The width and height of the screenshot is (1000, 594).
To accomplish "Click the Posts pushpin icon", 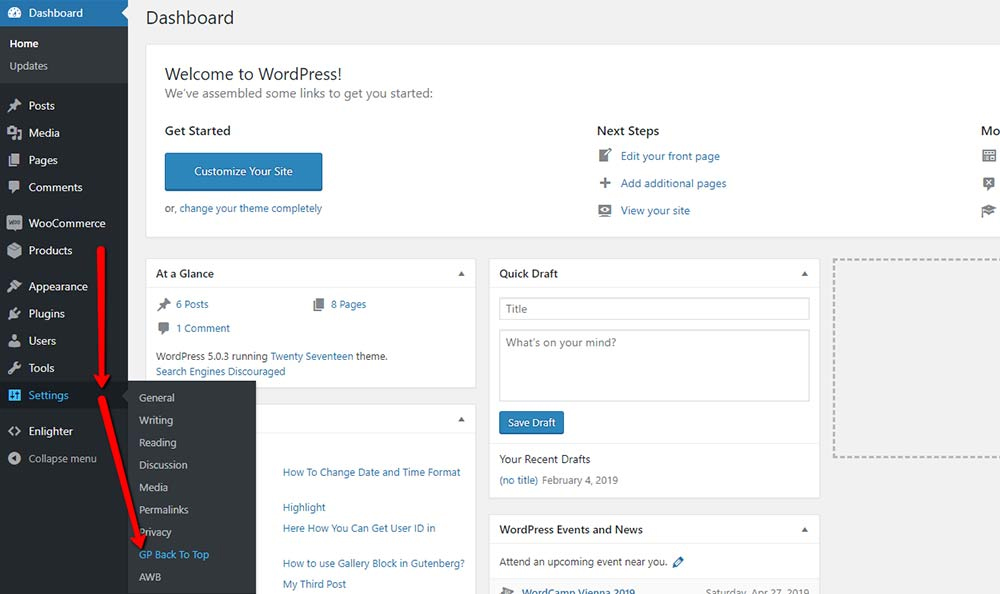I will (x=14, y=105).
